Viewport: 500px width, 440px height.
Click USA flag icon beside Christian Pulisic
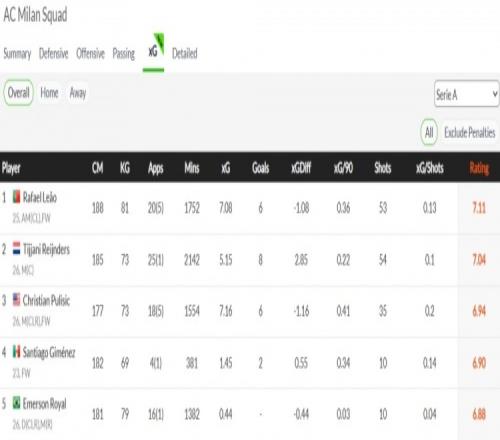pos(16,300)
